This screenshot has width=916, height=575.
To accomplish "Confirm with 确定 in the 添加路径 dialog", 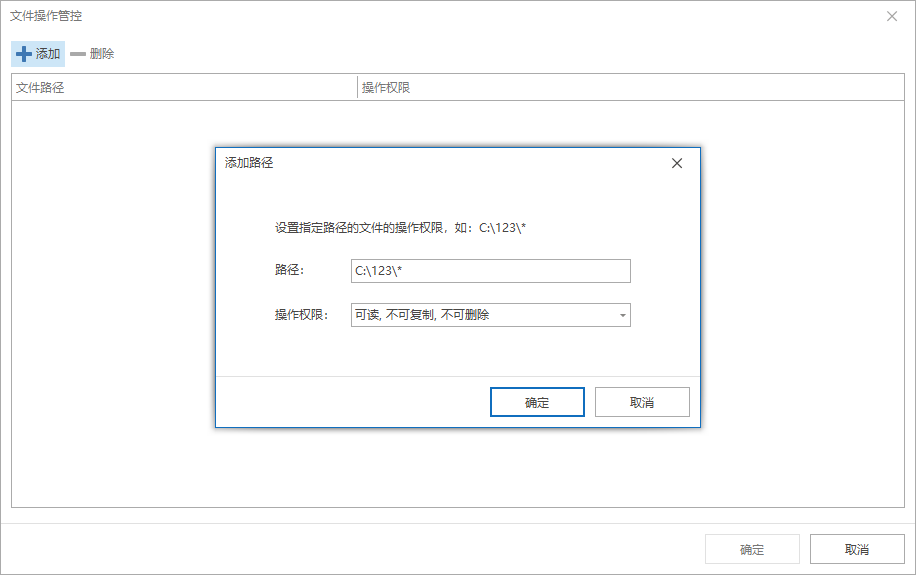I will pos(537,402).
